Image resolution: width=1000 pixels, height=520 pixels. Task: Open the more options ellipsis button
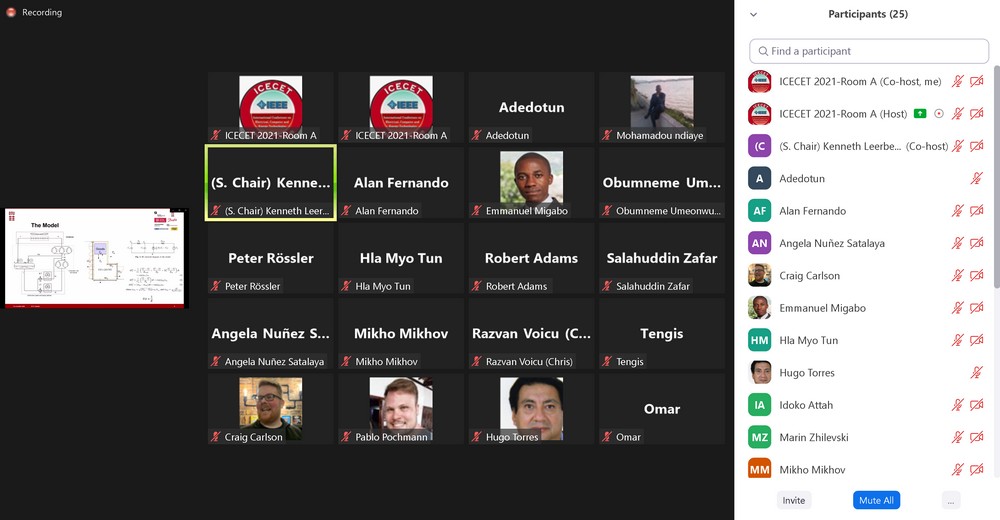point(950,500)
